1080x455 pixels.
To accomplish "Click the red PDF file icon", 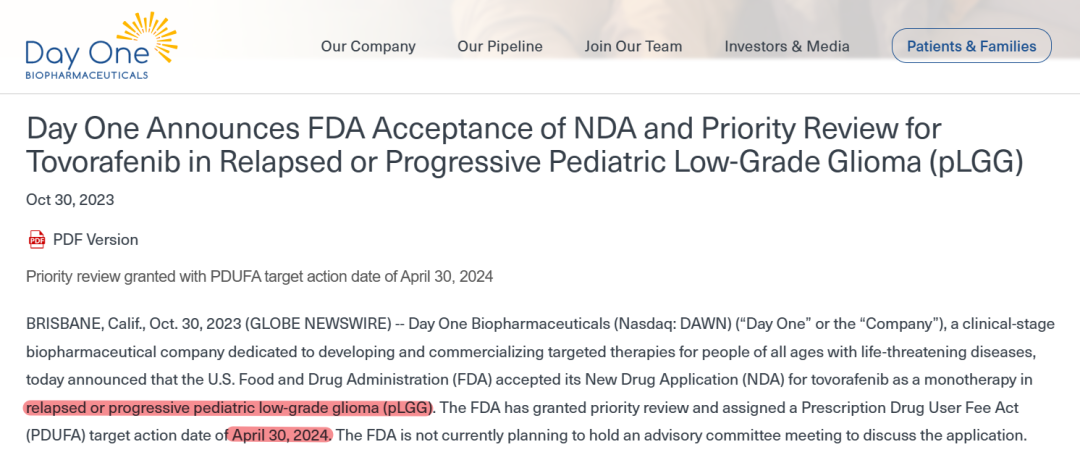I will click(x=37, y=240).
